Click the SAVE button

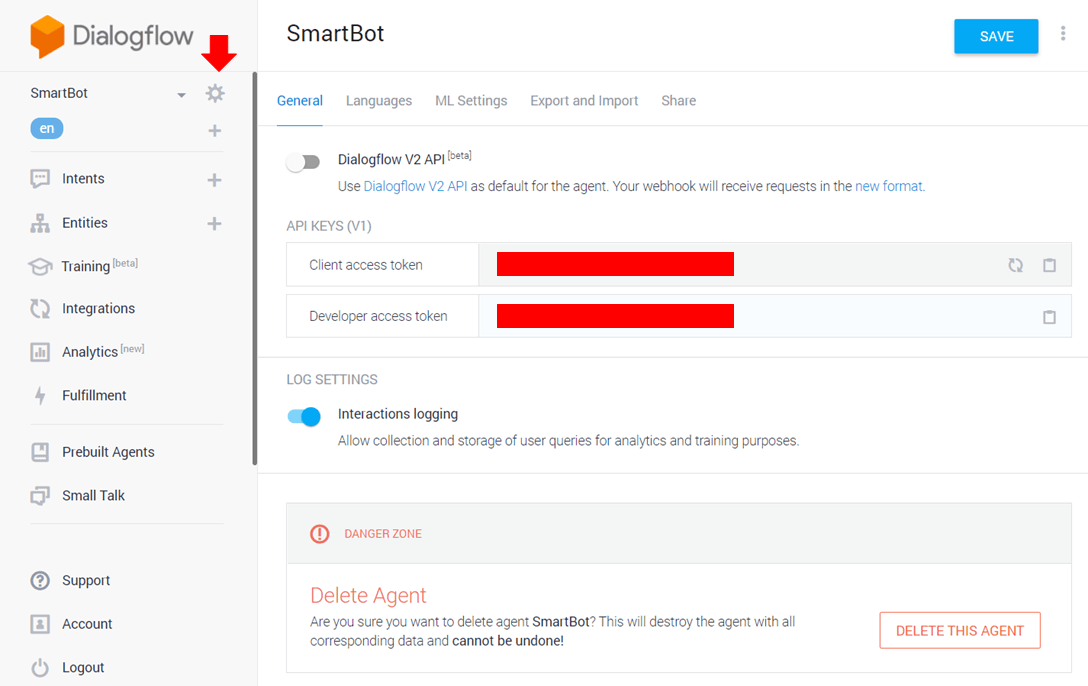click(996, 36)
